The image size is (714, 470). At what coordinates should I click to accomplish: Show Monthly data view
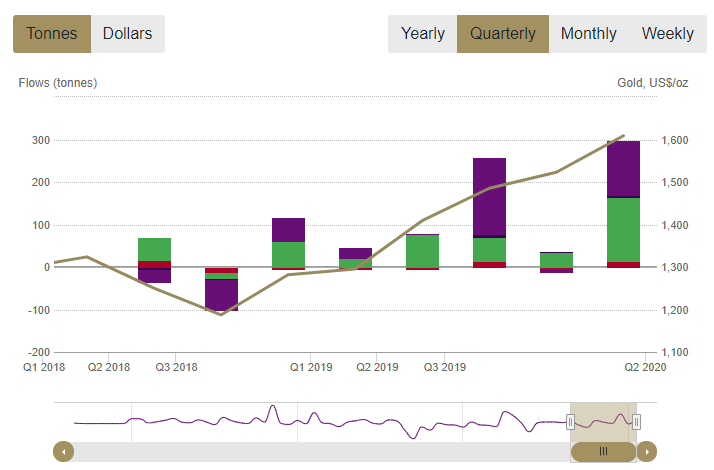point(588,34)
